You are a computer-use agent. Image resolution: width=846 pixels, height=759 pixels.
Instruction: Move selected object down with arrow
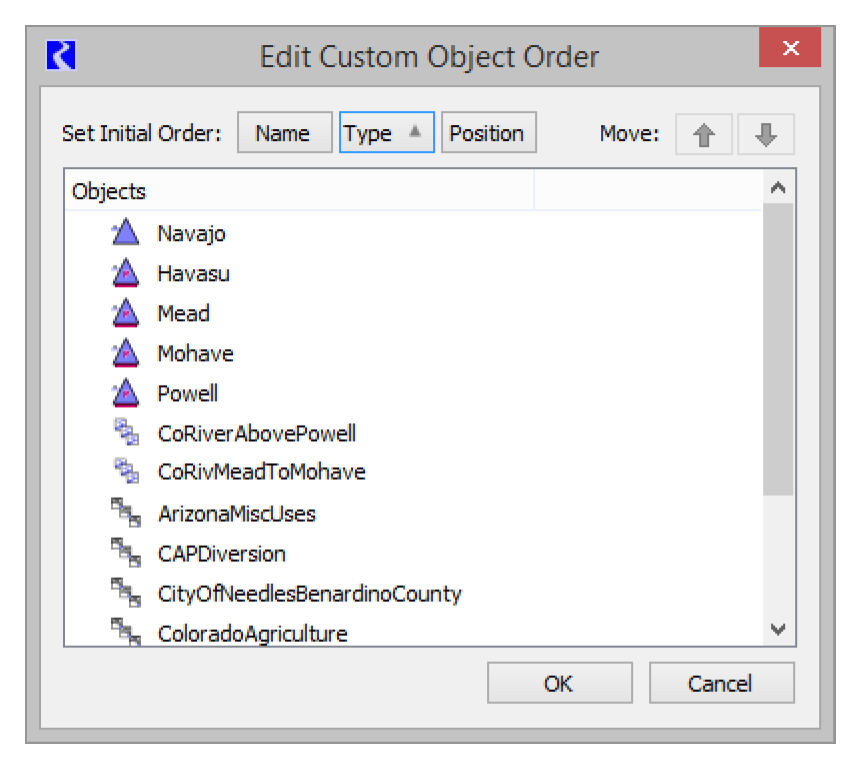766,135
